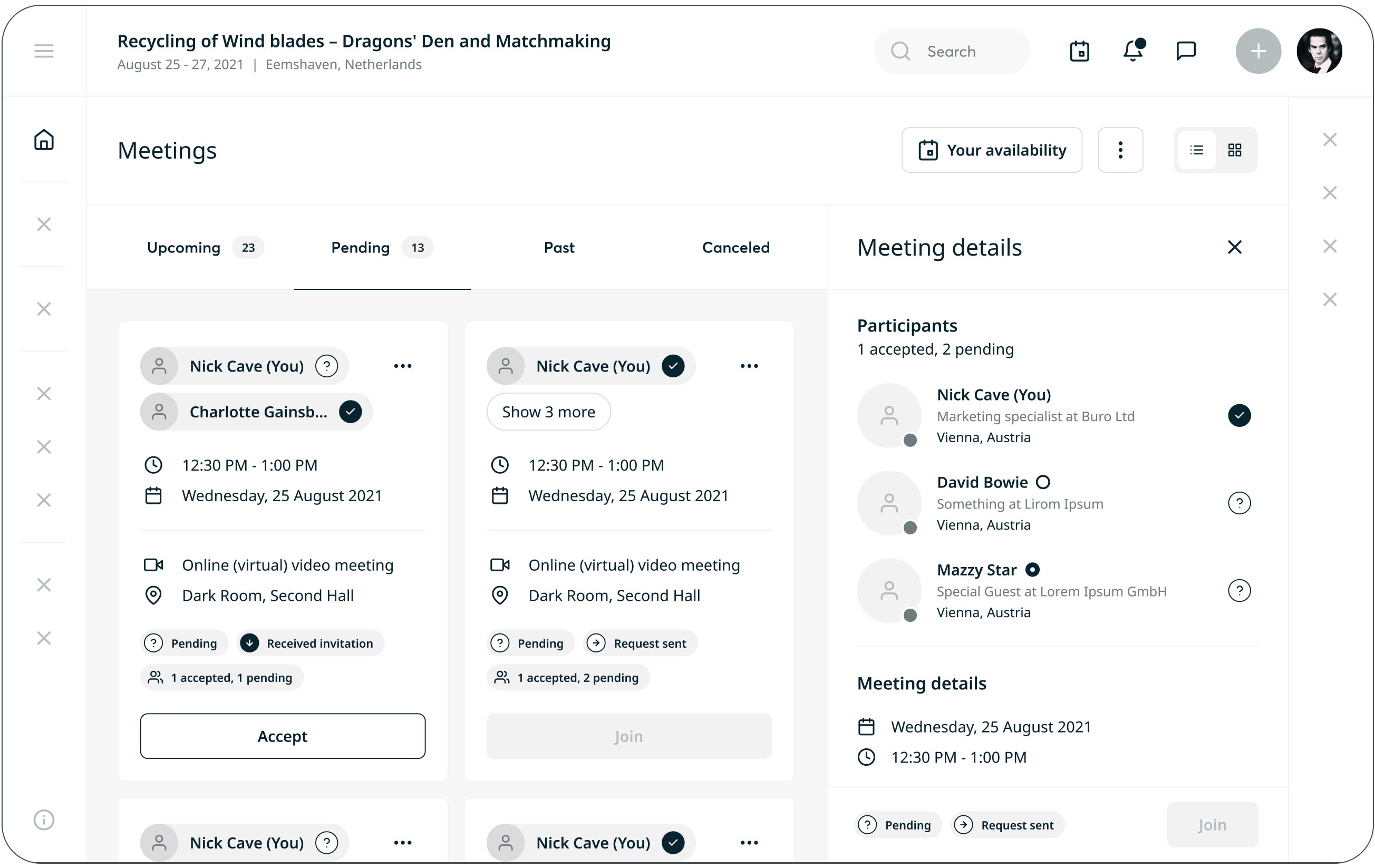Image resolution: width=1375 pixels, height=868 pixels.
Task: Open options menu on Charlotte Gainsbourg meeting card
Action: click(403, 366)
